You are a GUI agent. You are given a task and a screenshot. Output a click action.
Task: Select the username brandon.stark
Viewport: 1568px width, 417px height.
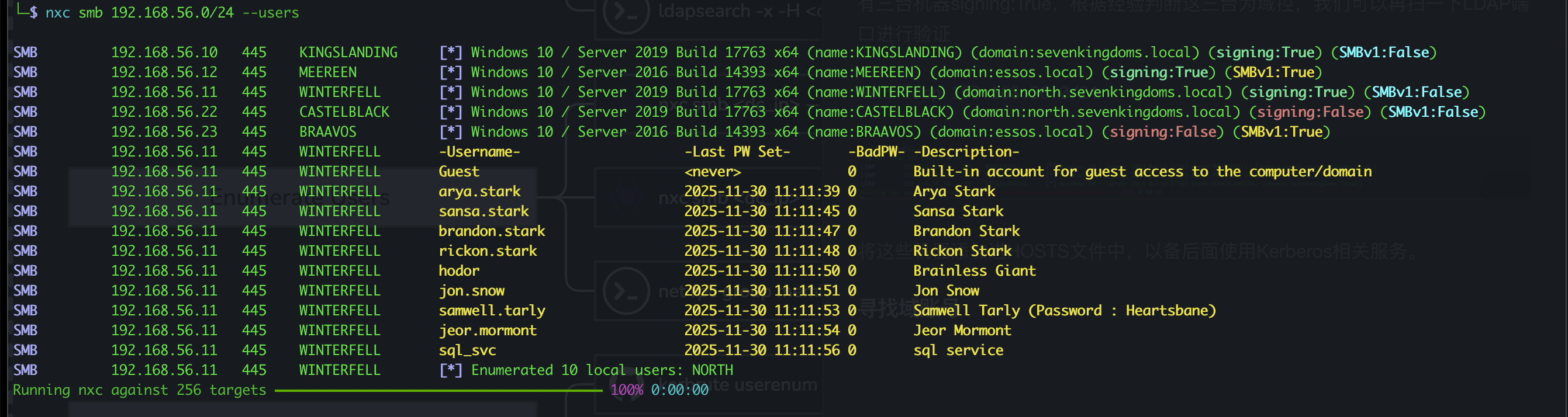(x=492, y=232)
